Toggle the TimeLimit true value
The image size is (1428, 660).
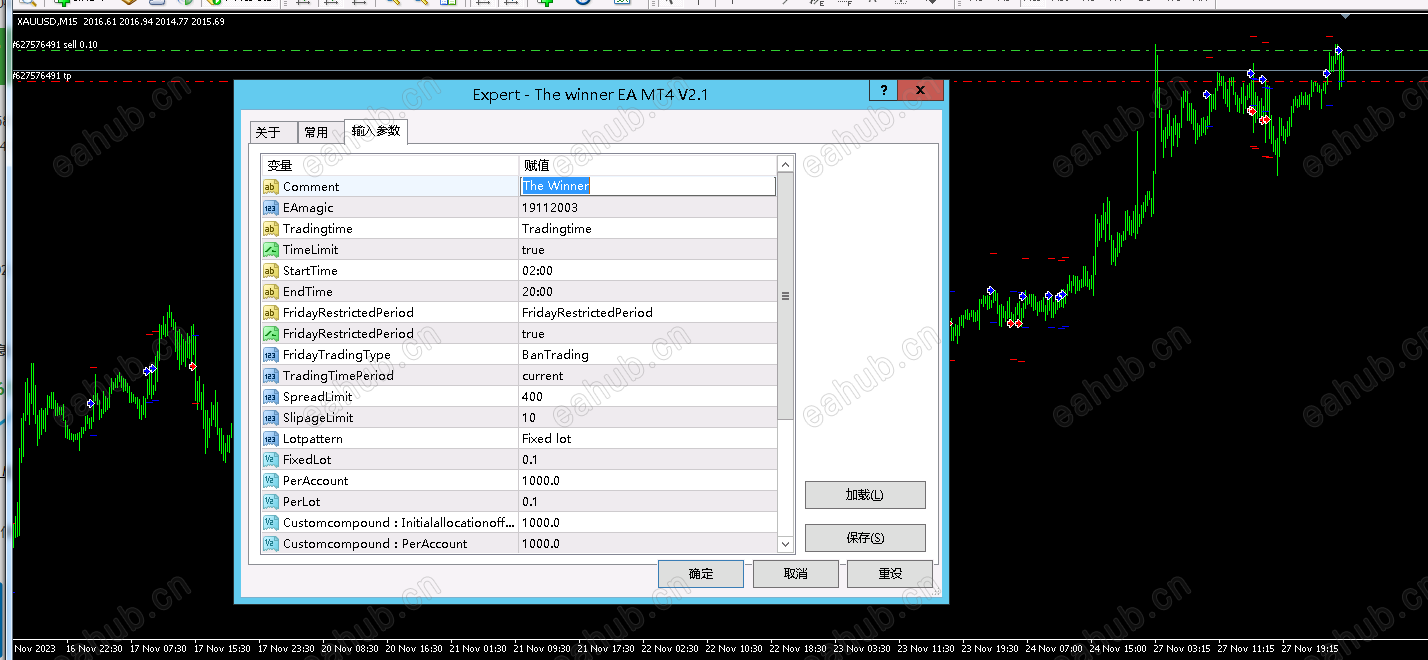647,250
